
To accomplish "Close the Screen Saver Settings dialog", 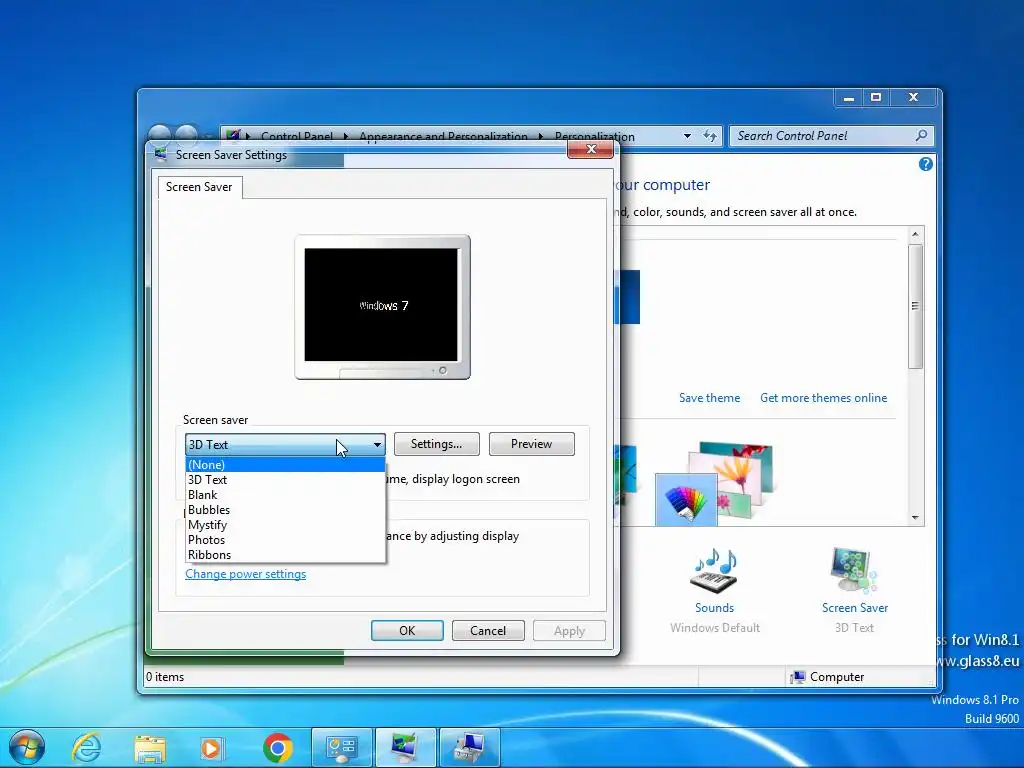I will point(591,150).
